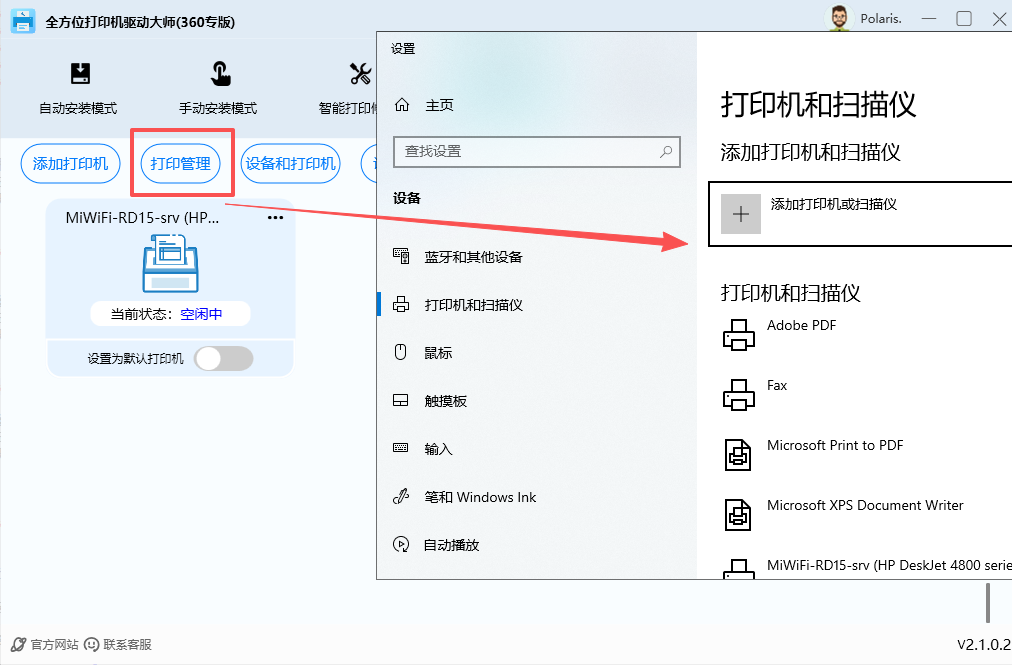The image size is (1012, 665).
Task: Select the Fax printer icon
Action: click(x=738, y=394)
